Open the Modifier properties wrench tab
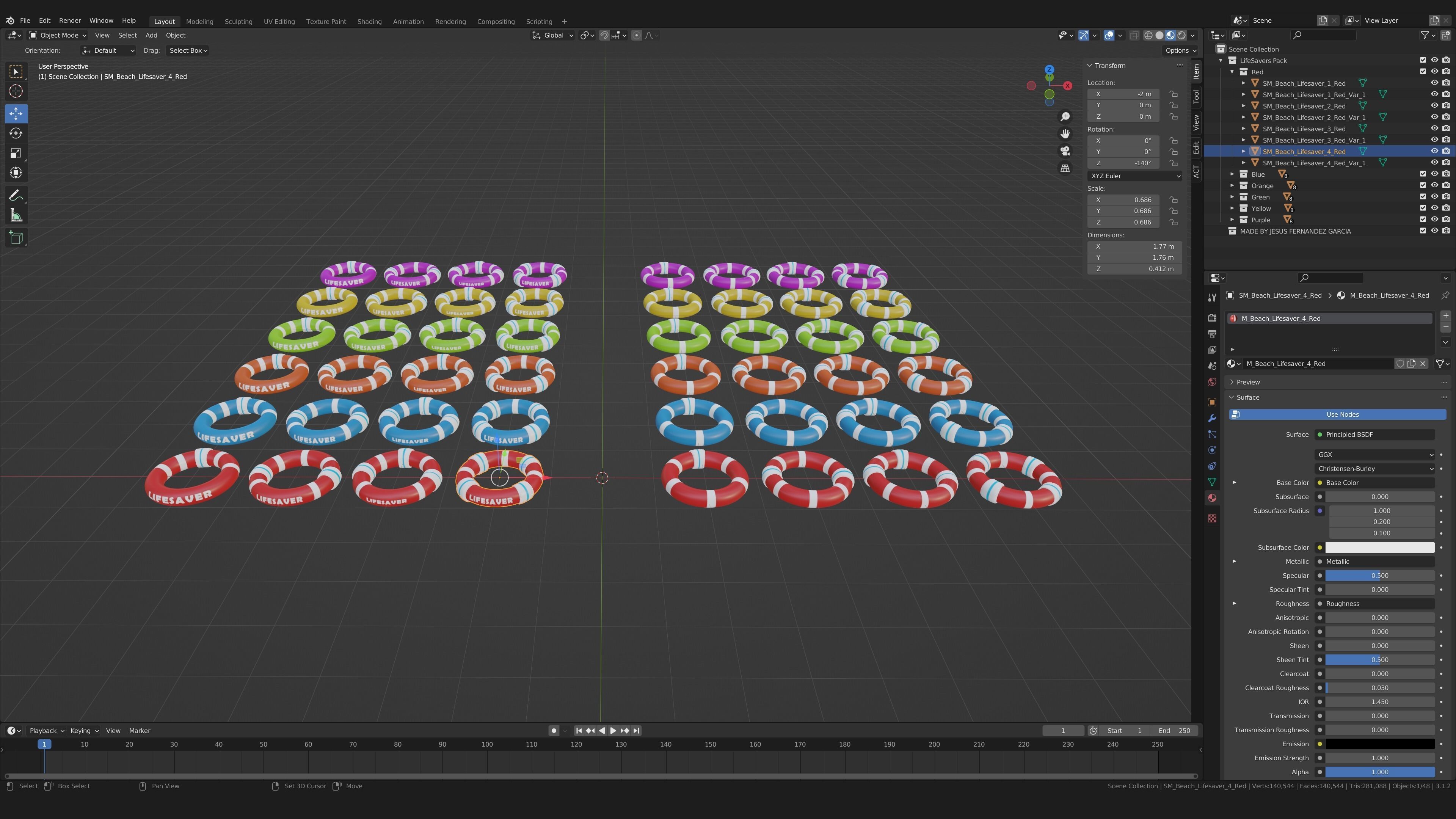 (1212, 418)
